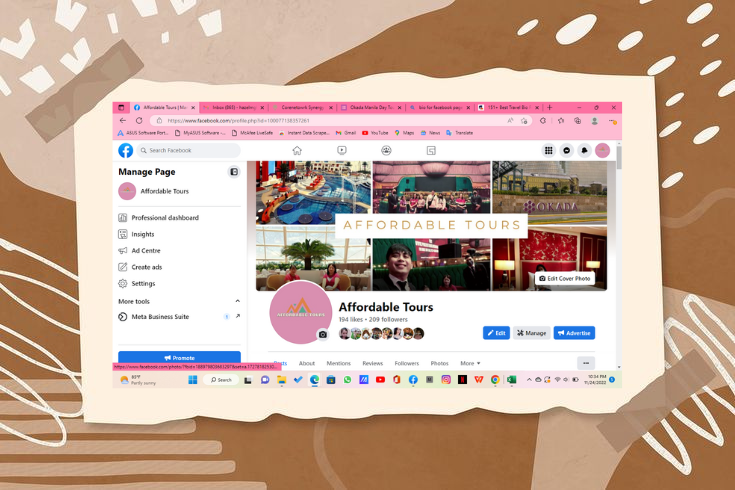Switch to bio for facebook page tab
Screen dimensions: 735x490
pyautogui.click(x=440, y=107)
